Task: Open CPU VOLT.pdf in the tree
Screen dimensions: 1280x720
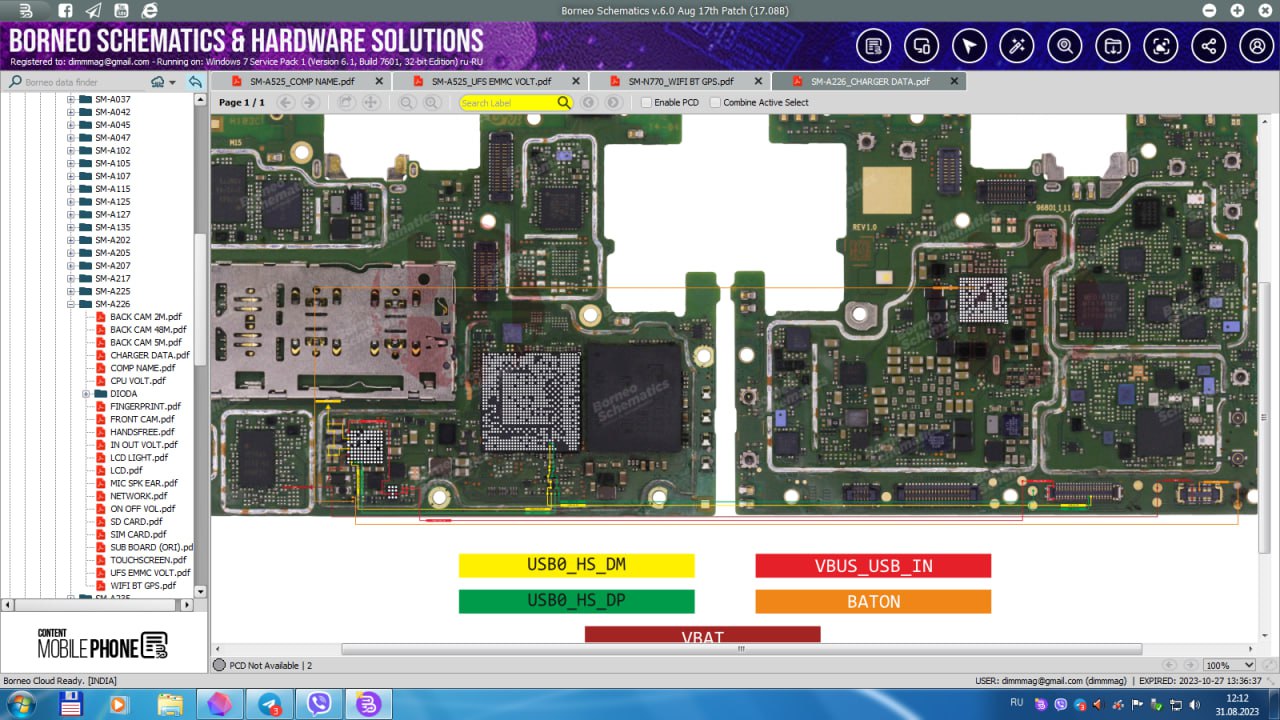Action: point(137,381)
